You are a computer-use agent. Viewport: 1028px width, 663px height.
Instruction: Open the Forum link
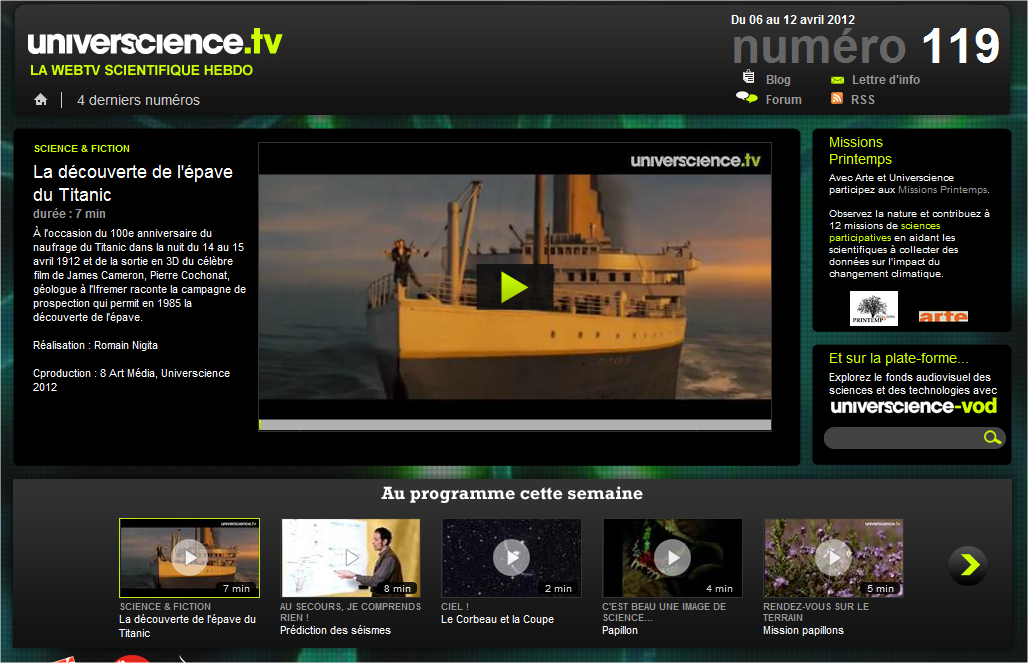pos(783,100)
